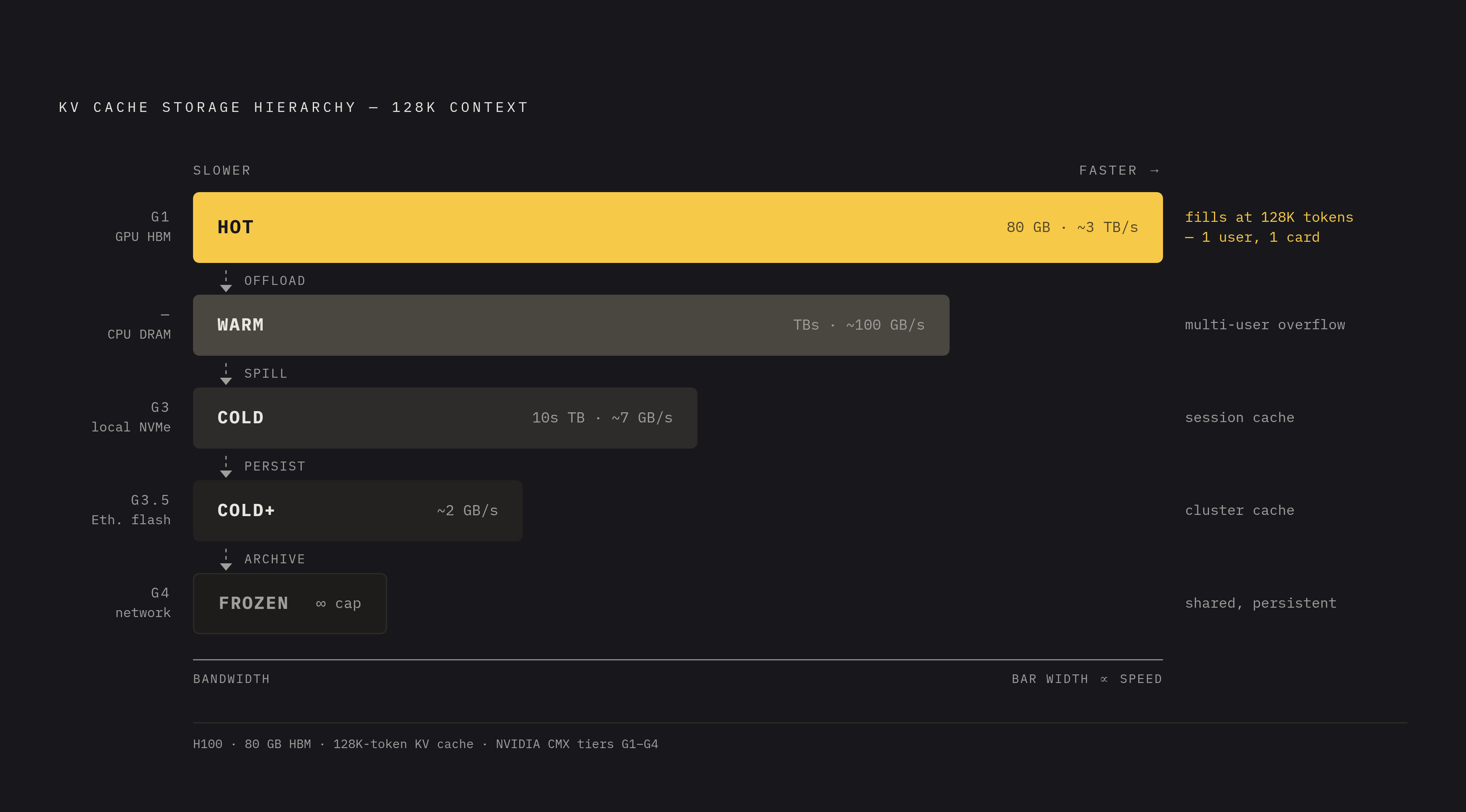Click the G1 GPU HBM label
1466x812 pixels.
[x=143, y=227]
